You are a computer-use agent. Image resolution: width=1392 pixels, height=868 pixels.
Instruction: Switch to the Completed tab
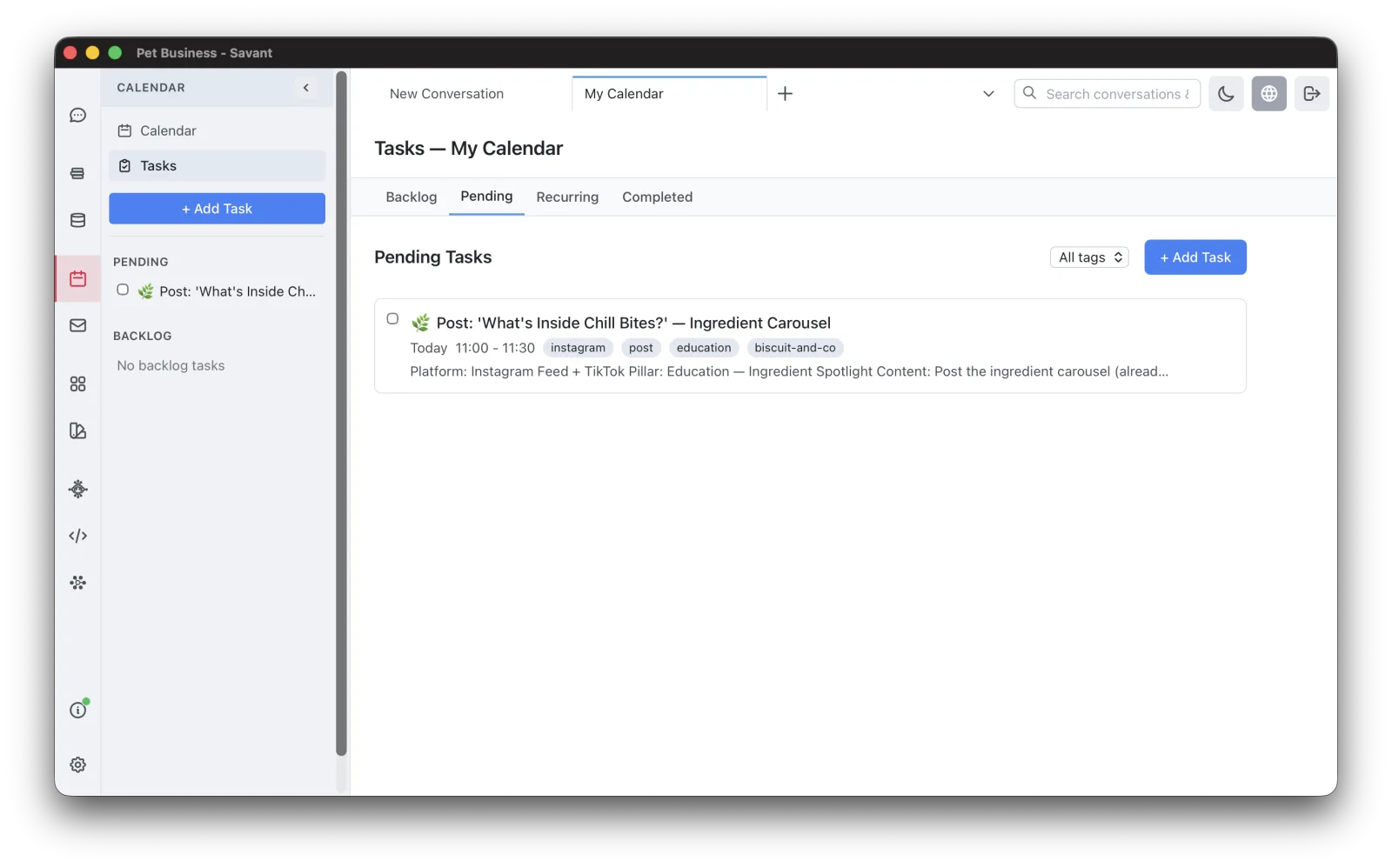pos(658,197)
